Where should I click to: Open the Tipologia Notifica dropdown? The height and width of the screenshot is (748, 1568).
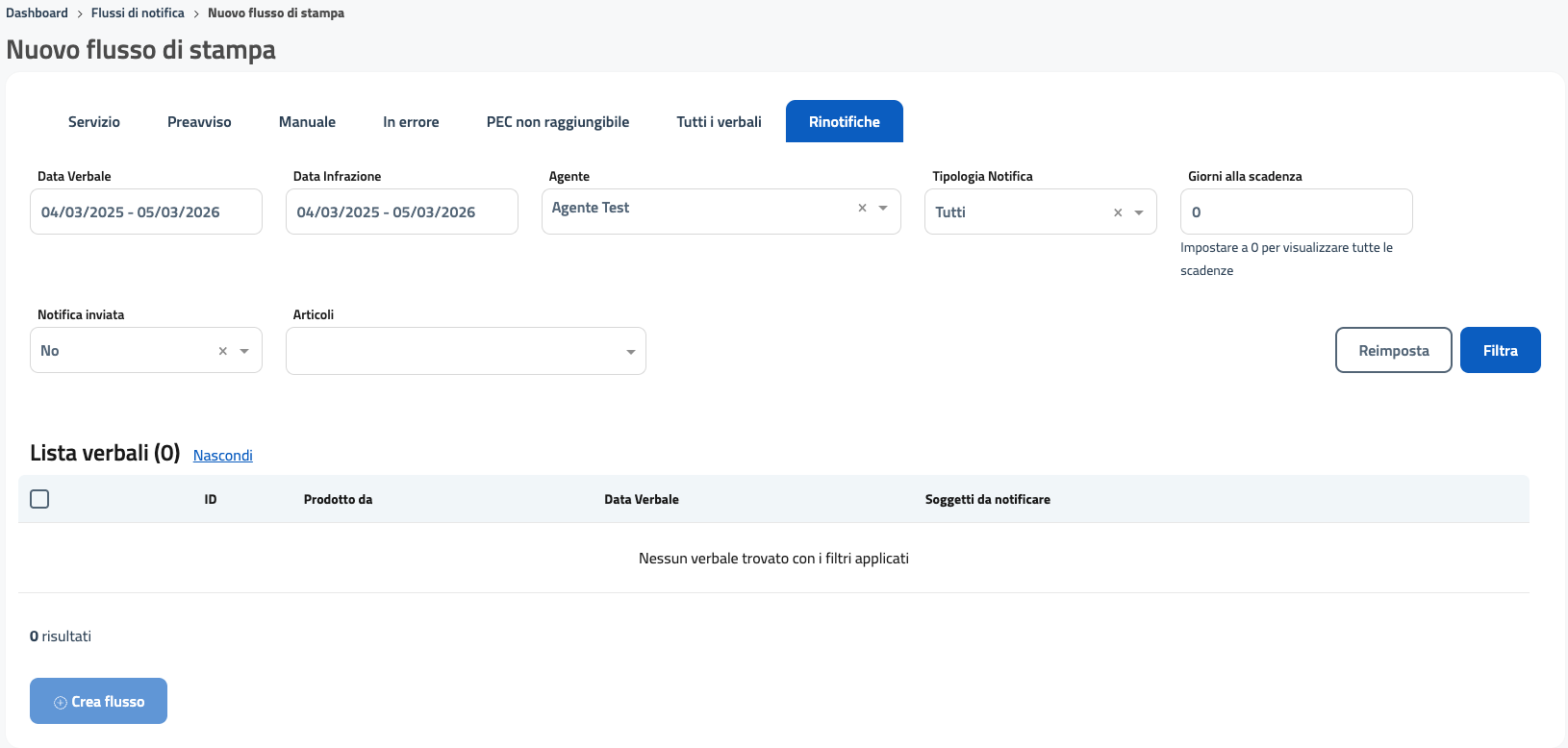(x=1139, y=212)
